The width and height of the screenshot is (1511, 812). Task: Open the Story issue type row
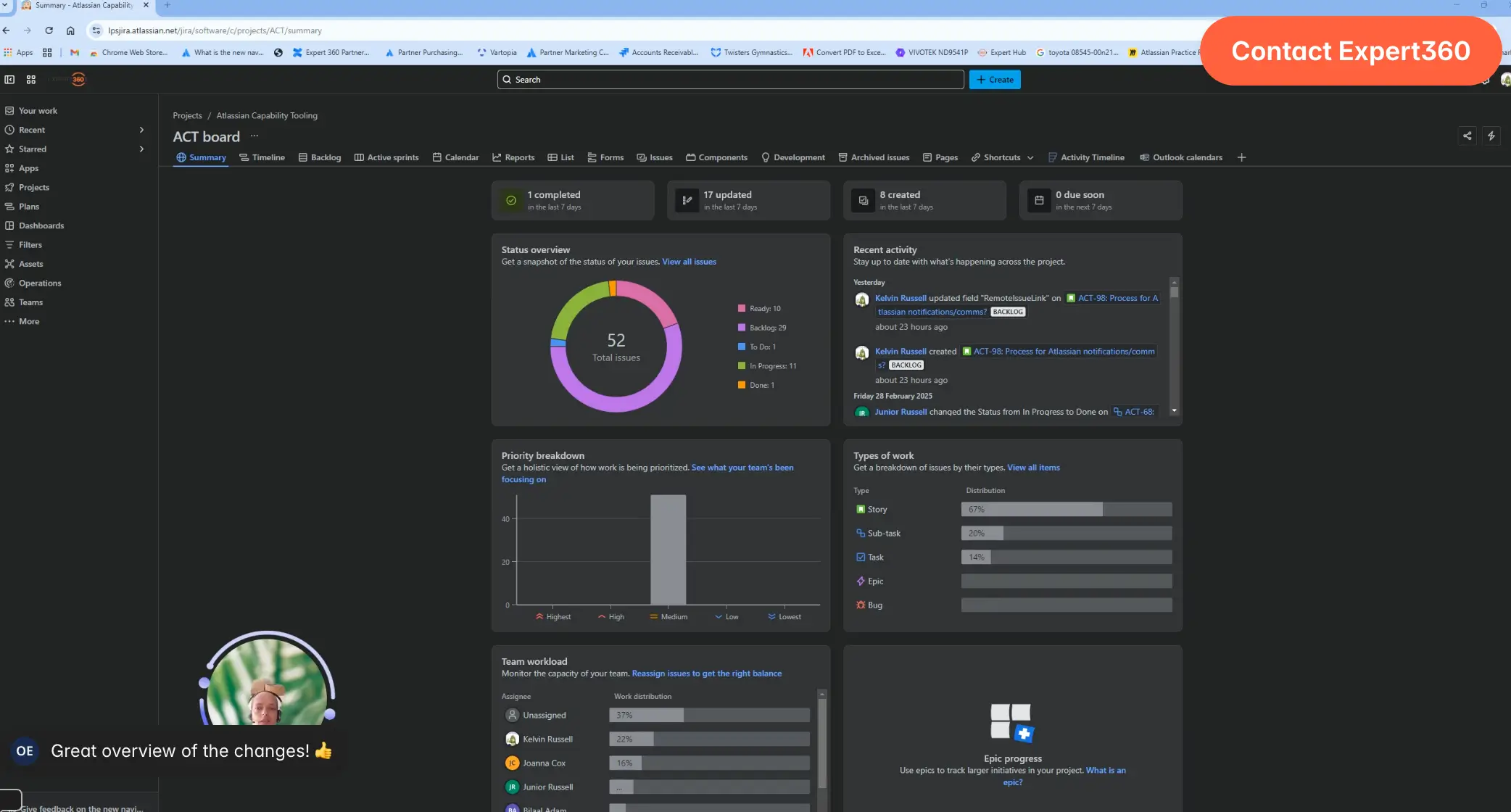pos(1012,510)
